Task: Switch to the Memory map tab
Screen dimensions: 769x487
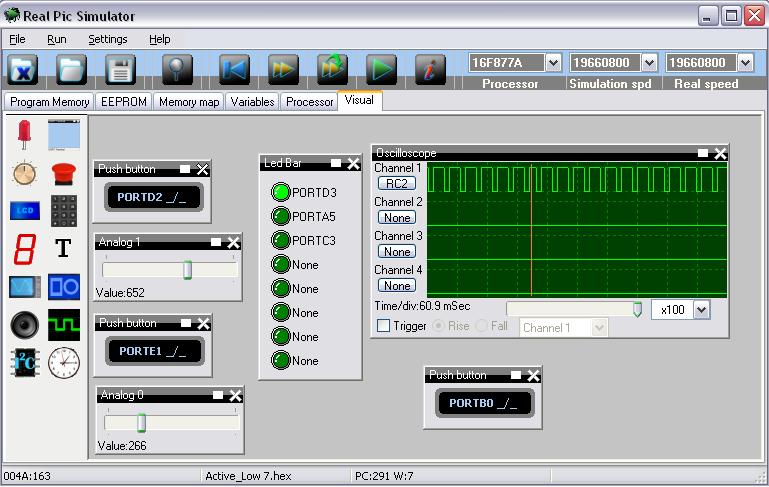Action: (x=189, y=102)
